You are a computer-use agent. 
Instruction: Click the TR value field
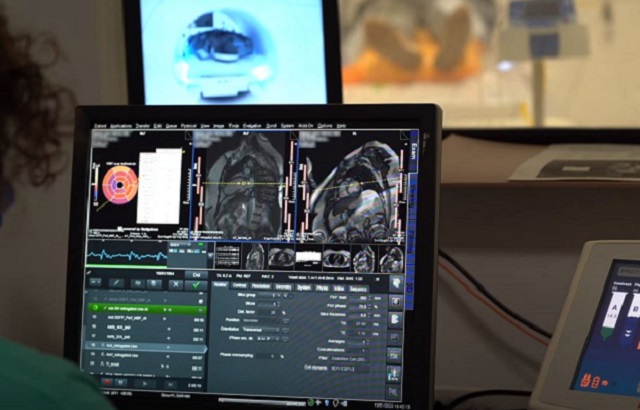point(359,324)
